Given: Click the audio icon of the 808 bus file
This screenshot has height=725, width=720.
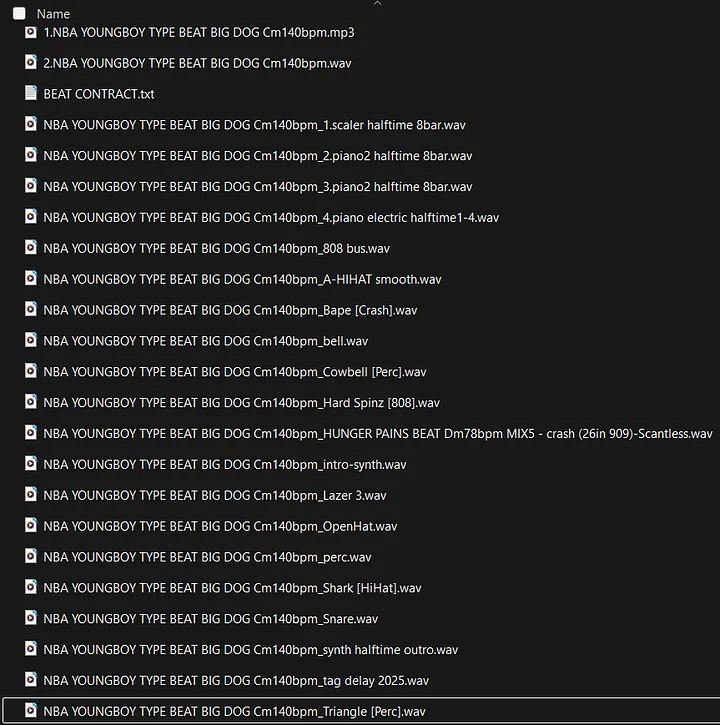Looking at the screenshot, I should (31, 248).
